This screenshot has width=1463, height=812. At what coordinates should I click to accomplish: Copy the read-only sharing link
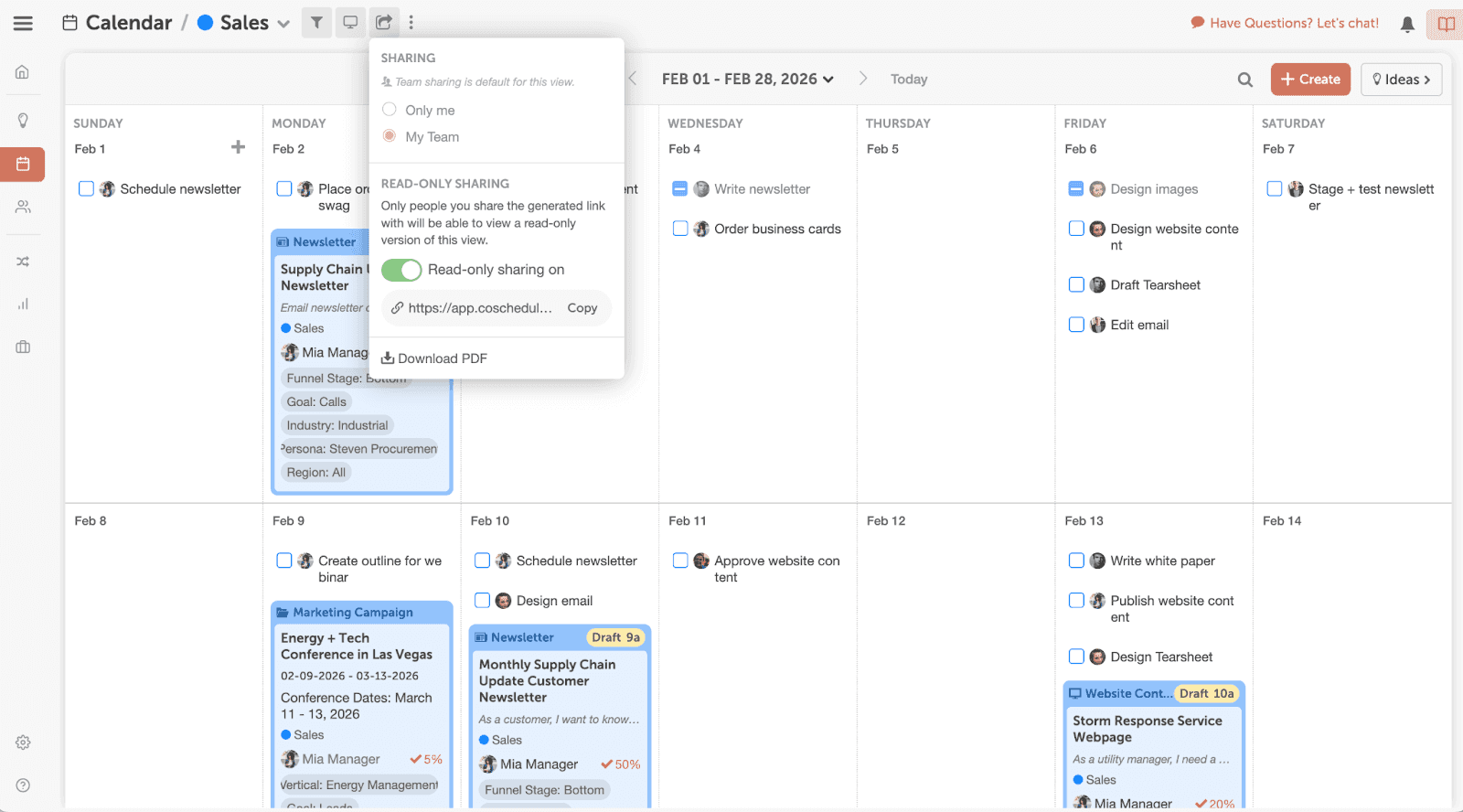pyautogui.click(x=582, y=308)
